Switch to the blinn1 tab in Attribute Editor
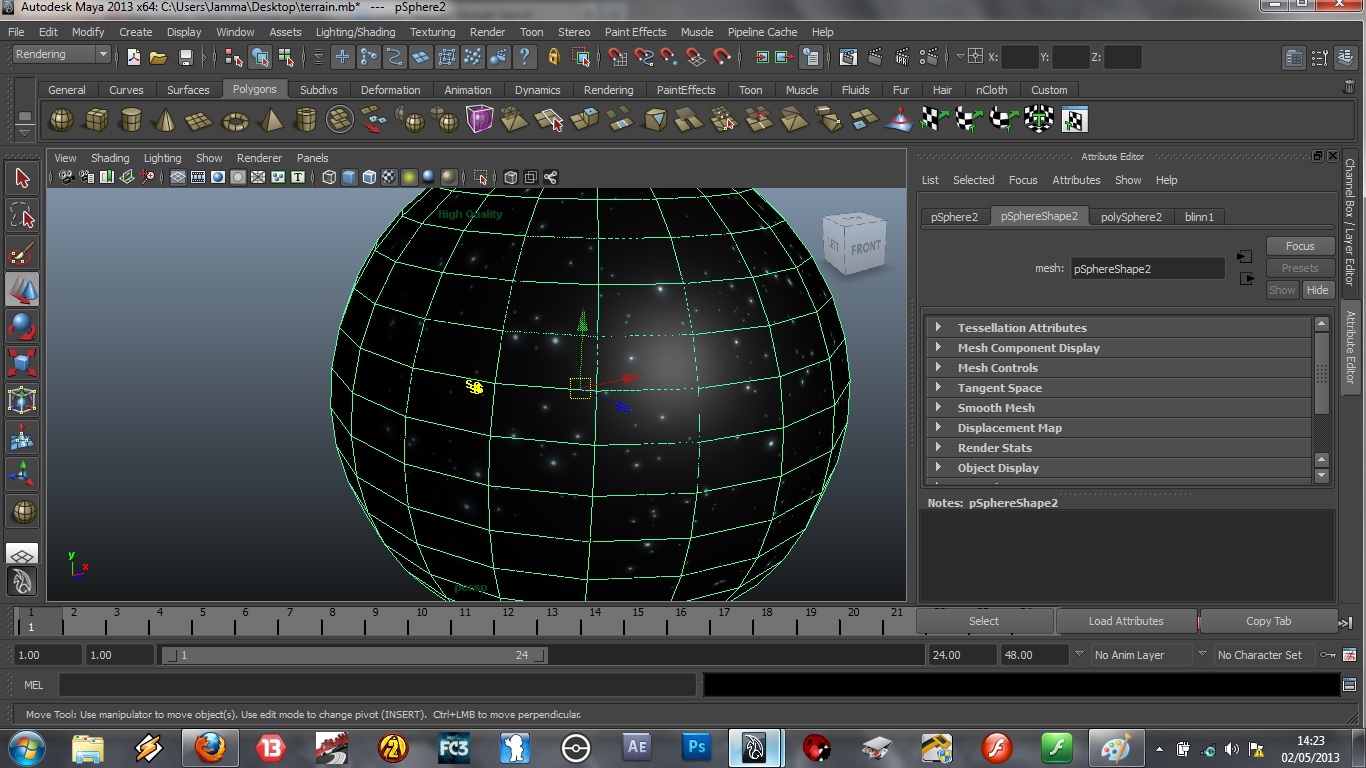The height and width of the screenshot is (768, 1366). (1199, 216)
